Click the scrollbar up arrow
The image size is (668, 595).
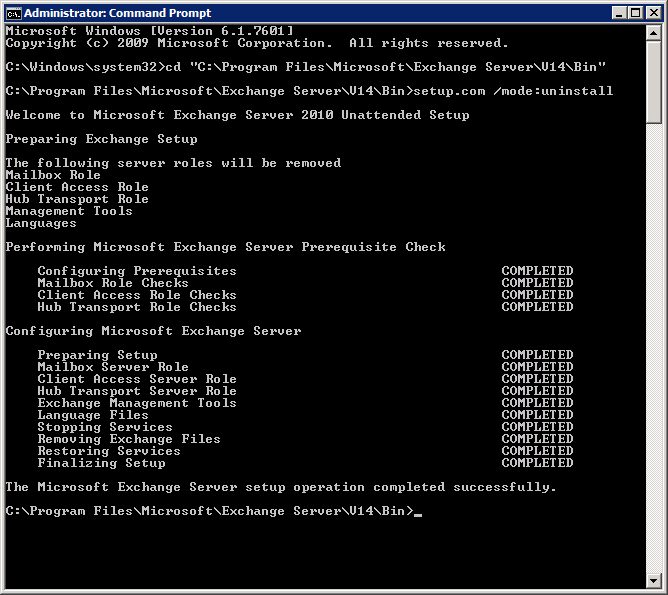(654, 32)
